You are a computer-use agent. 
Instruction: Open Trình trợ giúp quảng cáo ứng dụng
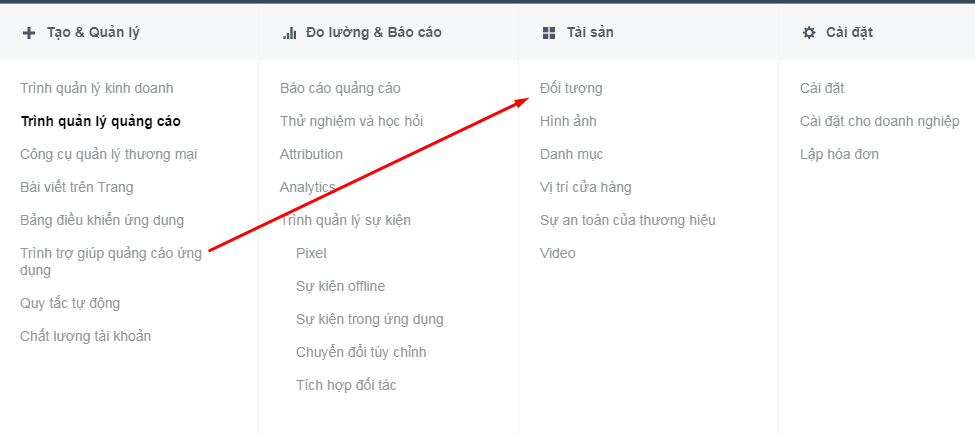click(x=111, y=261)
